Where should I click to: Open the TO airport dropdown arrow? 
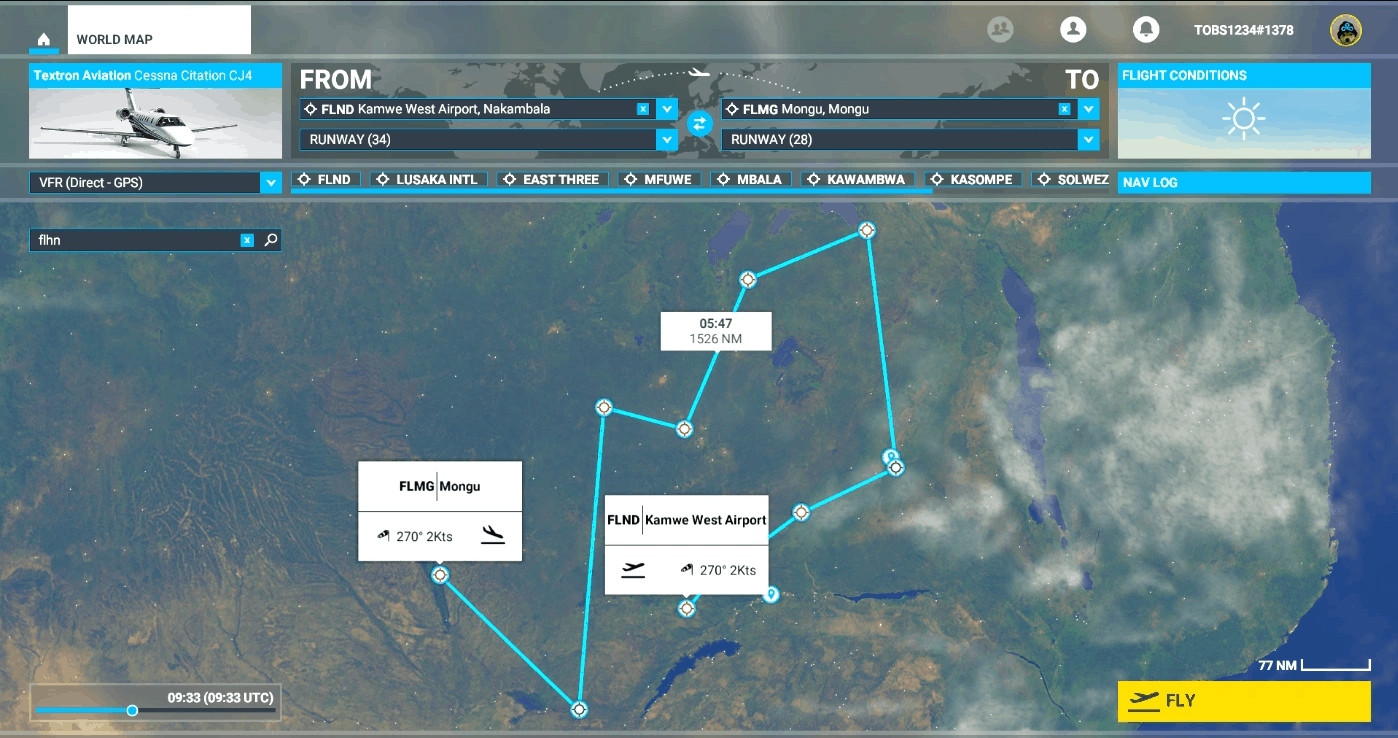tap(1090, 108)
